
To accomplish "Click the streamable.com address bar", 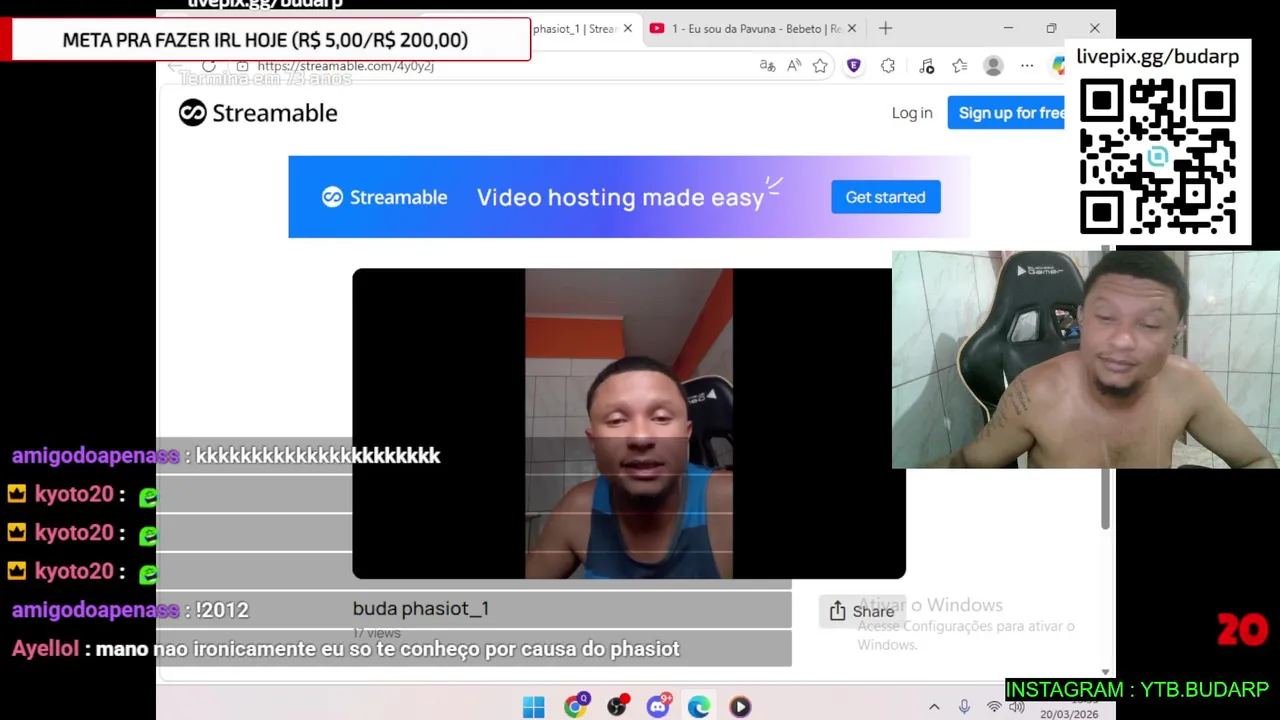I will point(345,66).
